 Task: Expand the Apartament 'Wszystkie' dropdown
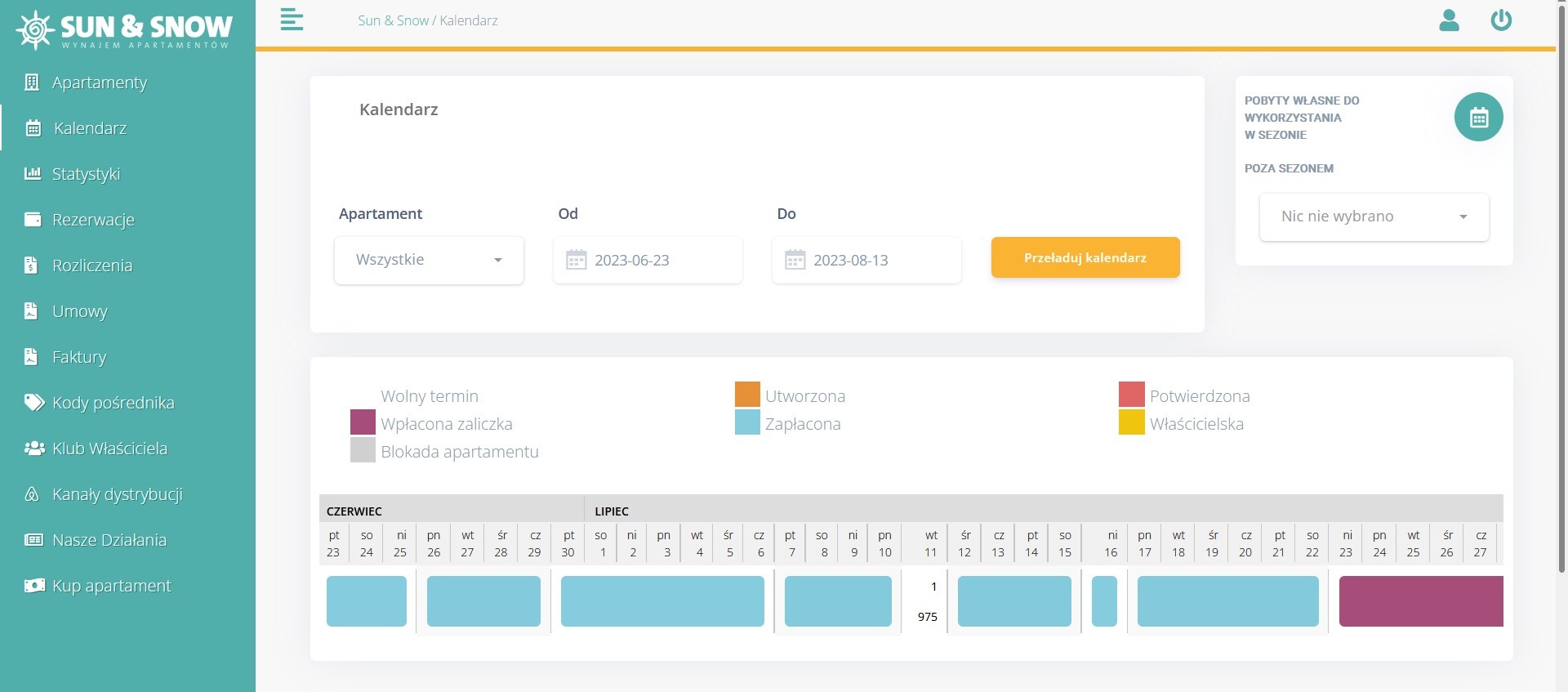(429, 260)
